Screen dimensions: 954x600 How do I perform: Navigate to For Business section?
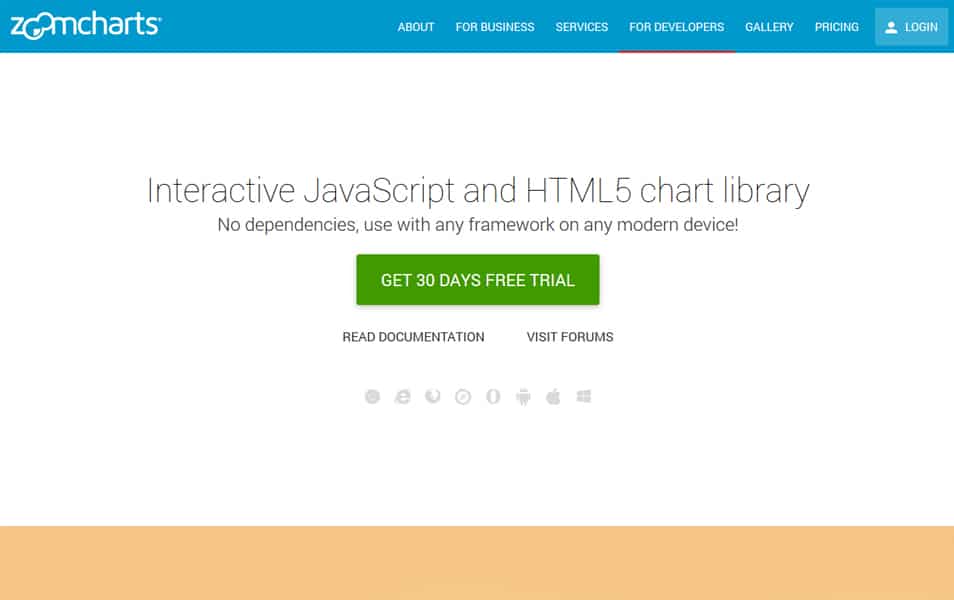tap(495, 27)
